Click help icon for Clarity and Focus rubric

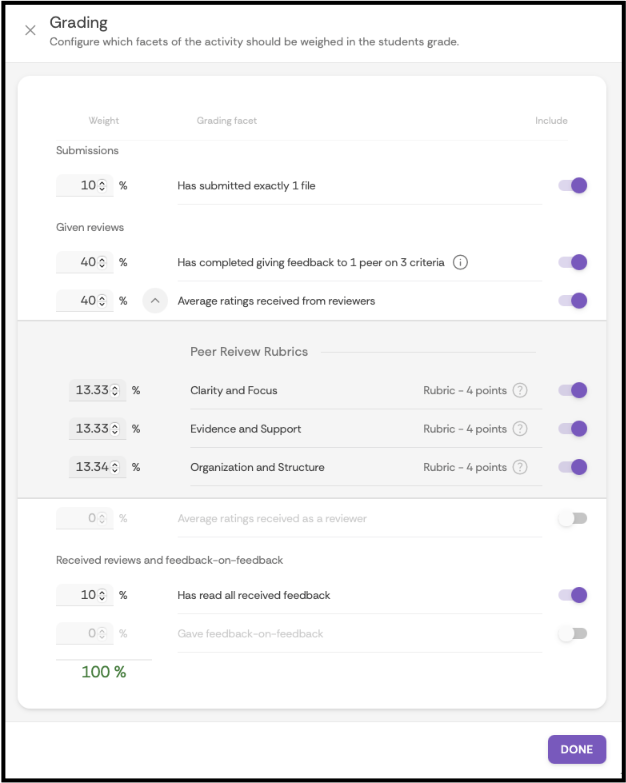tap(520, 390)
